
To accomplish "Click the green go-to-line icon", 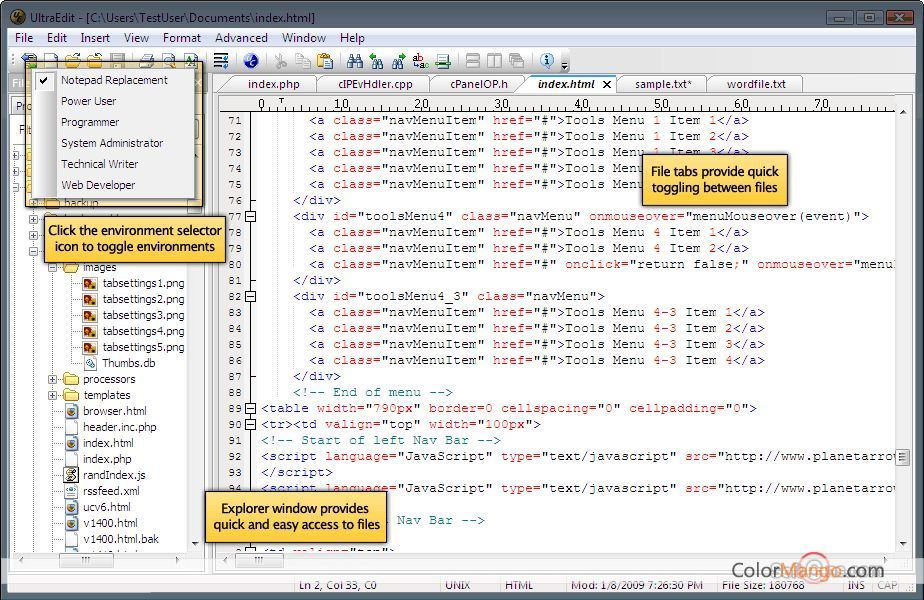I will [x=443, y=60].
